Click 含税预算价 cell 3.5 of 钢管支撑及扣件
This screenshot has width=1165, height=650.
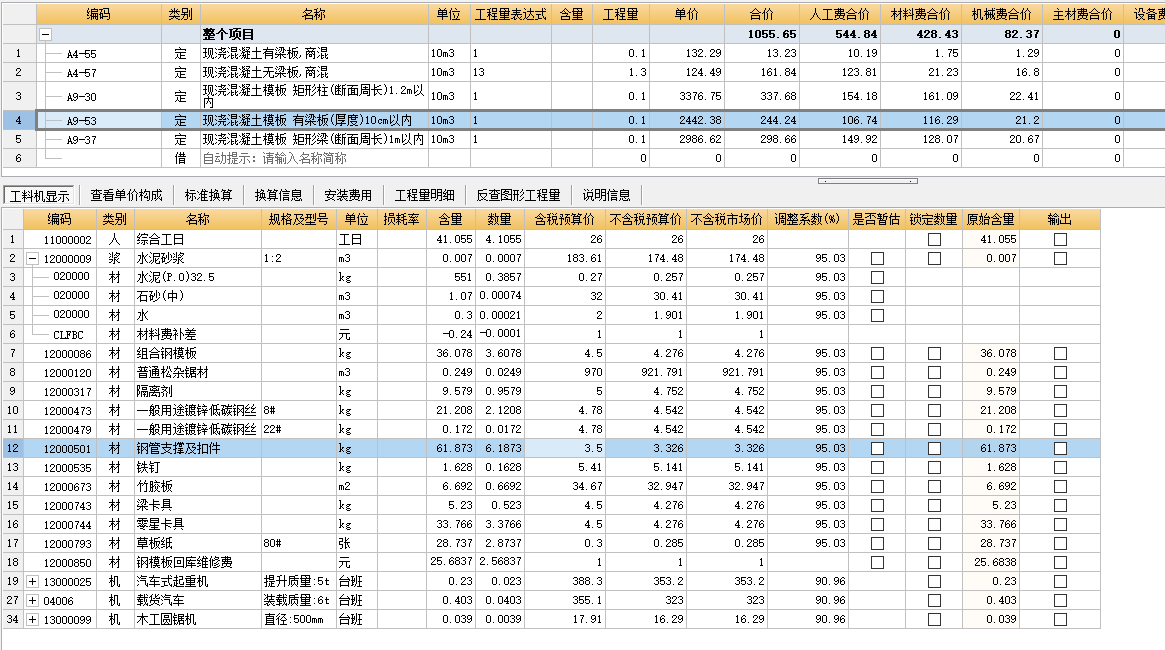[x=565, y=449]
